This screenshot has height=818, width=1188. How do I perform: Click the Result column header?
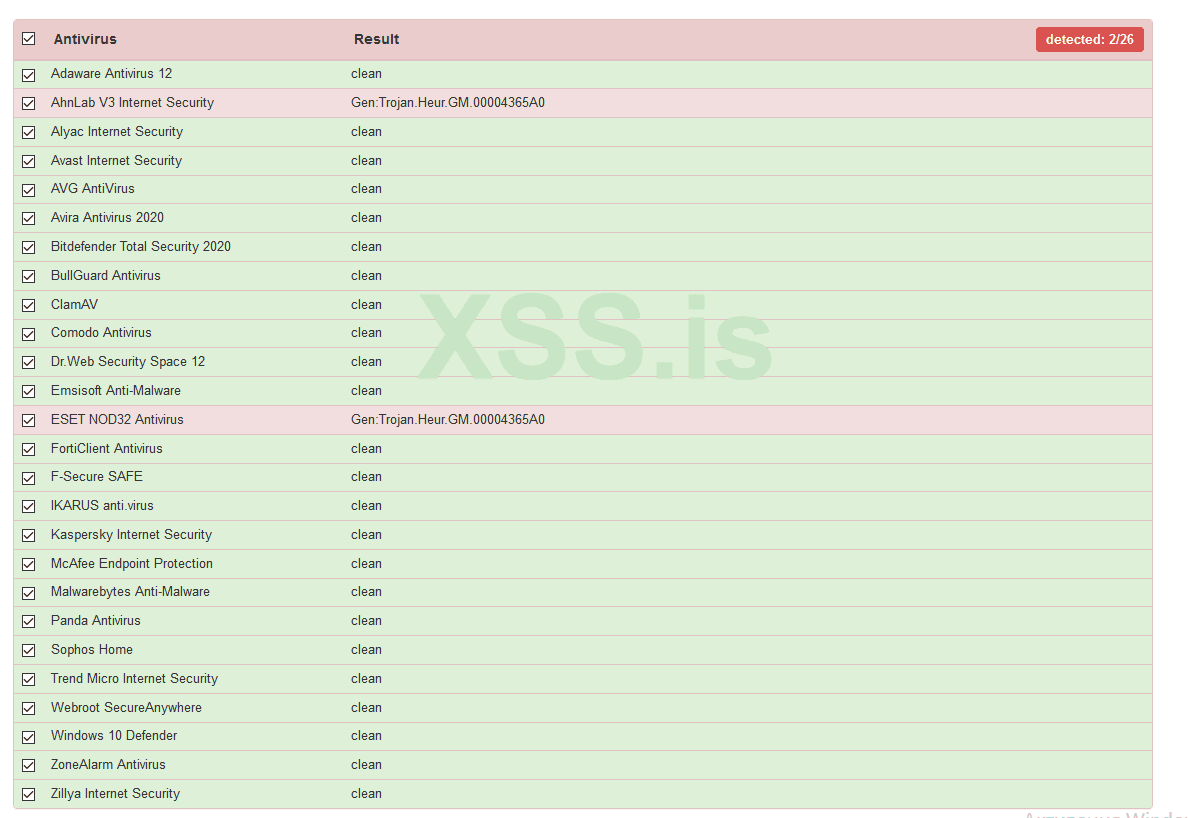(377, 40)
